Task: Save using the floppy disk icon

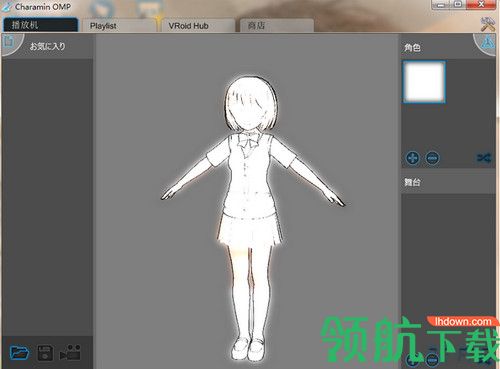Action: [45, 353]
